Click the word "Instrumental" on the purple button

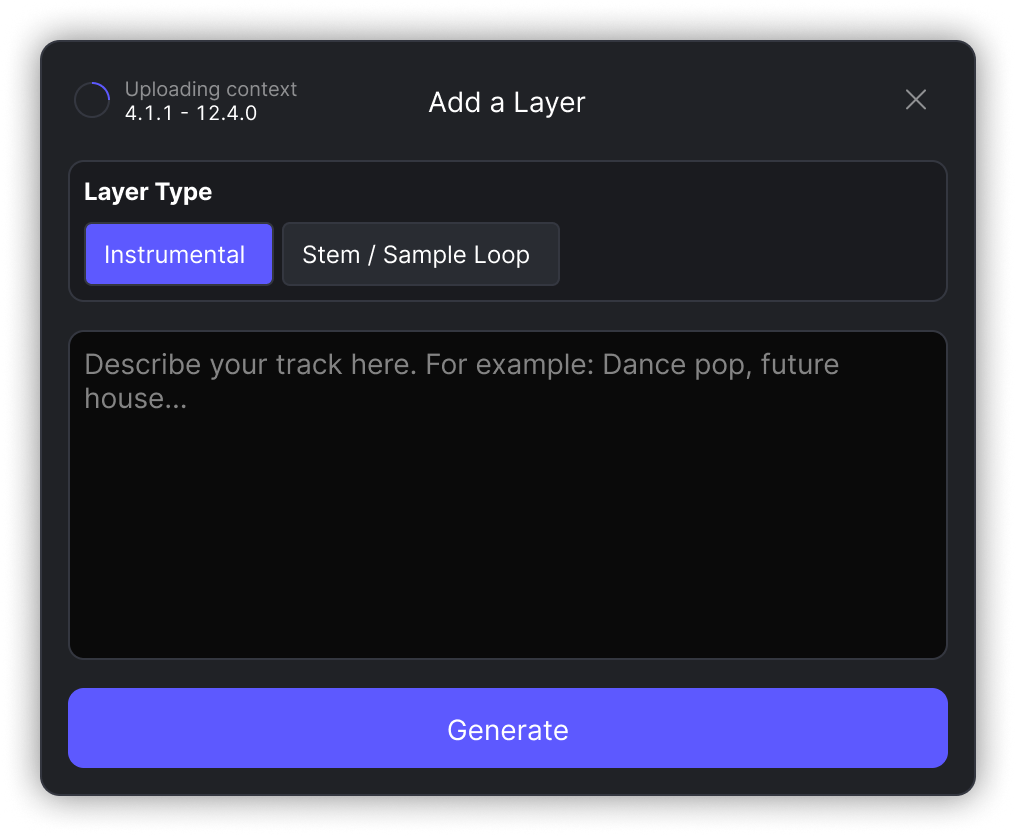click(174, 255)
